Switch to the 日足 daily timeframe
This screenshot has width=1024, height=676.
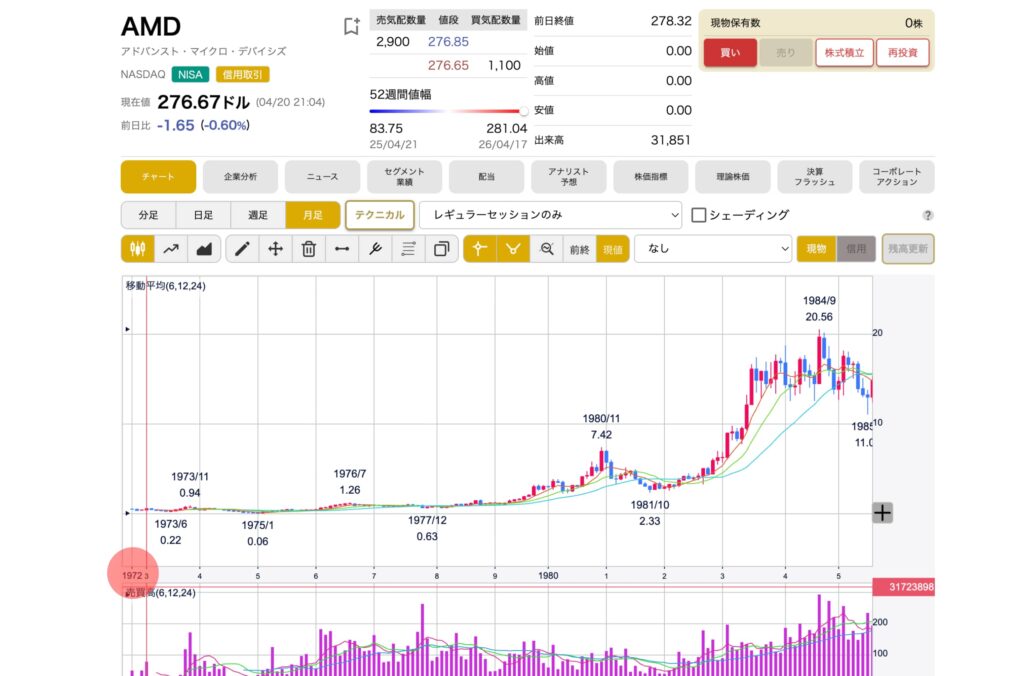(203, 215)
